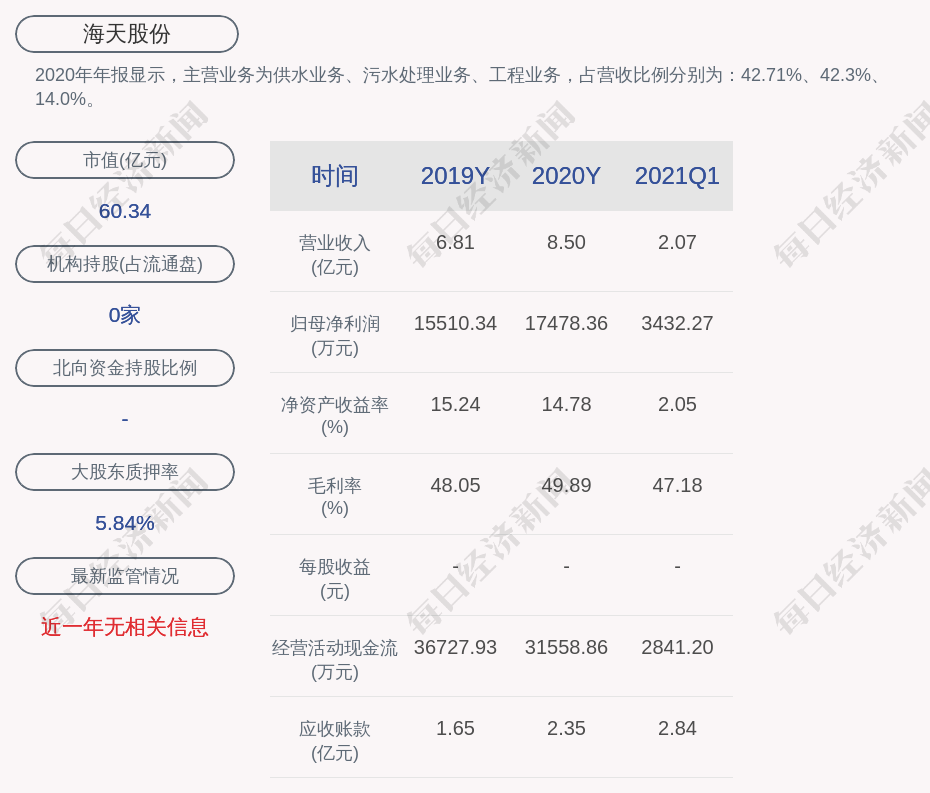
Task: Select the 市值(亿元) label pill
Action: 125,160
